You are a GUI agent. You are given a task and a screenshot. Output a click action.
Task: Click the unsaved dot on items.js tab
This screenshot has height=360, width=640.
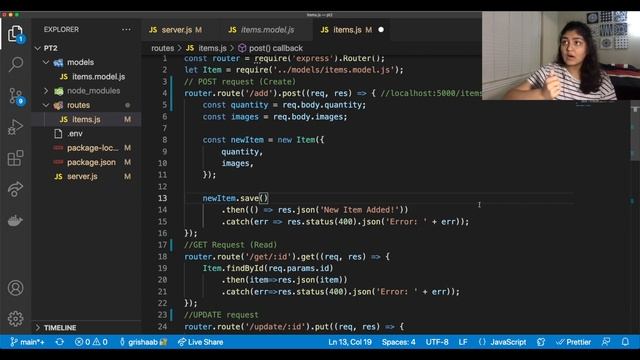point(381,30)
